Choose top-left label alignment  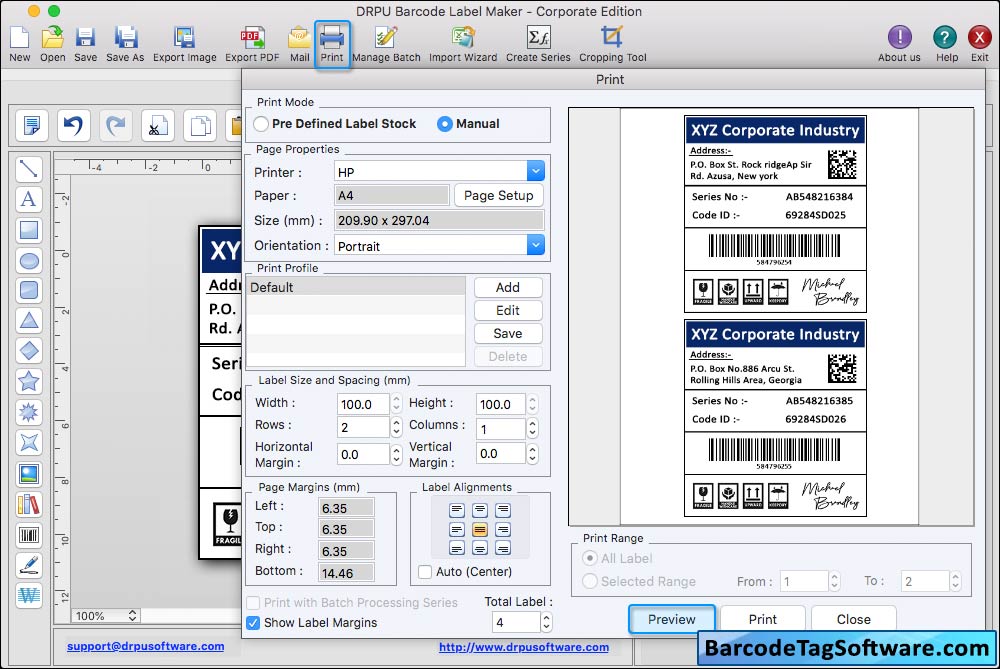point(457,510)
